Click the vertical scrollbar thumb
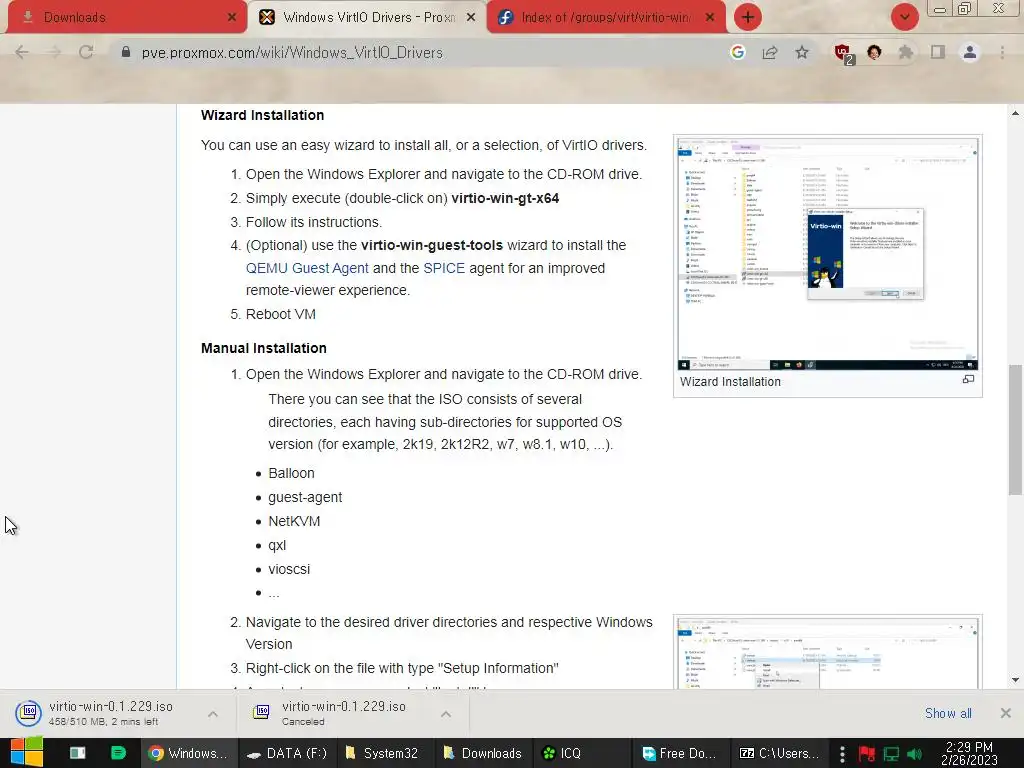This screenshot has width=1024, height=768. [x=1015, y=430]
